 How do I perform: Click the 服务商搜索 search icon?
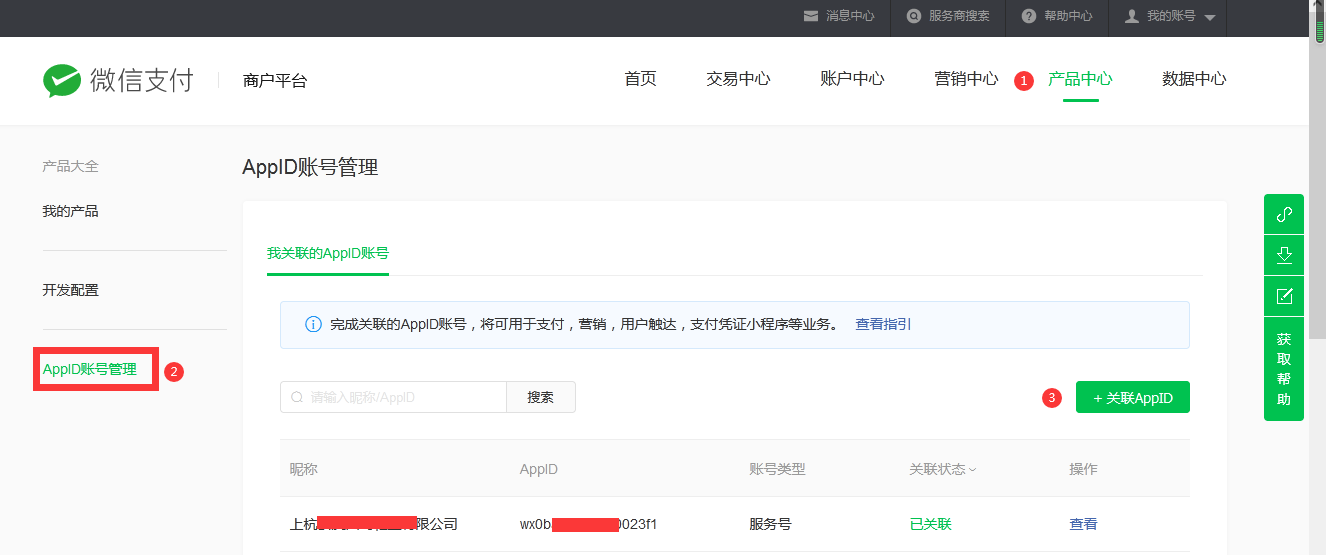914,17
